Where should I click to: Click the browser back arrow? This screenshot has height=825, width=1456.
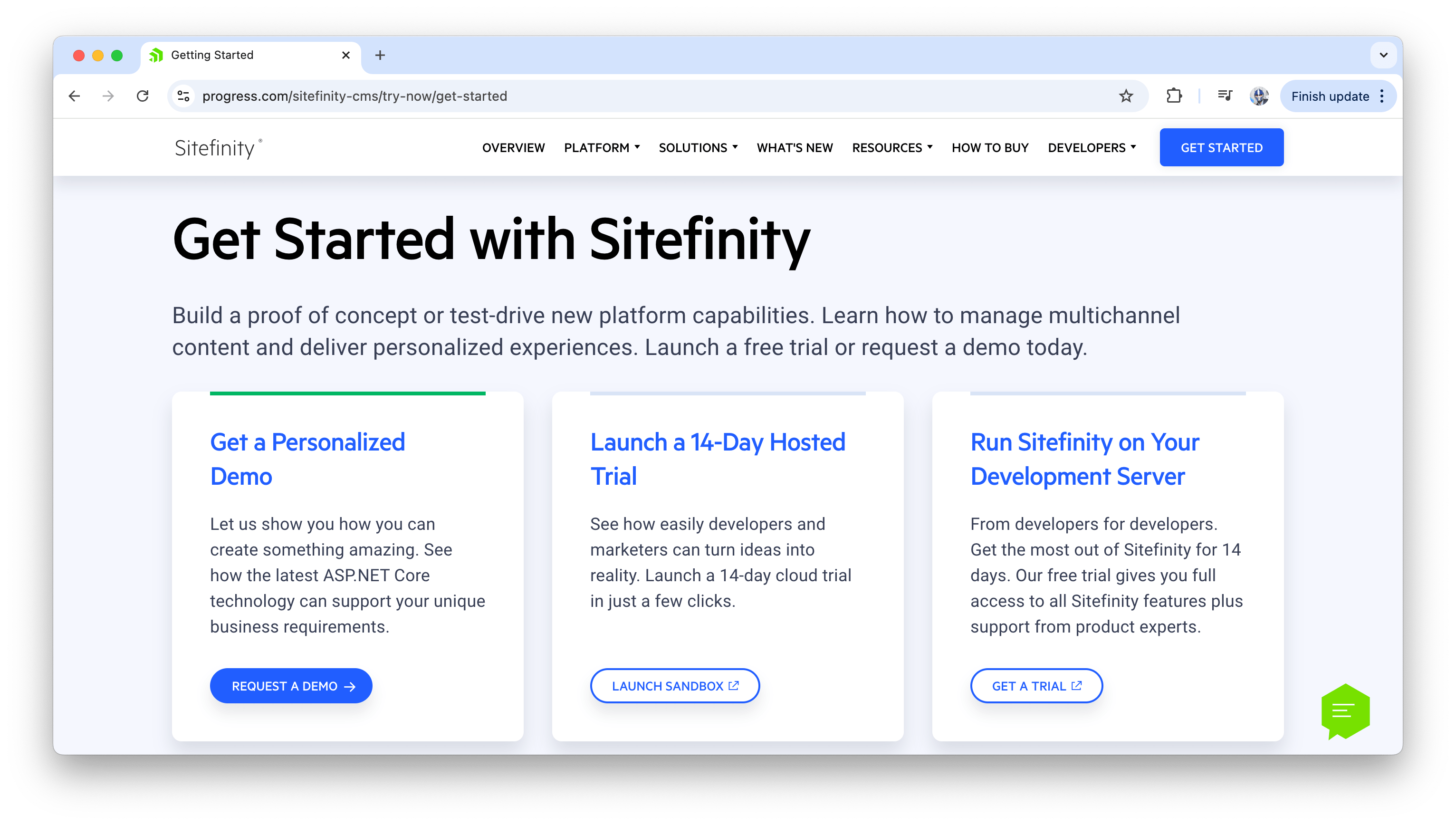74,96
